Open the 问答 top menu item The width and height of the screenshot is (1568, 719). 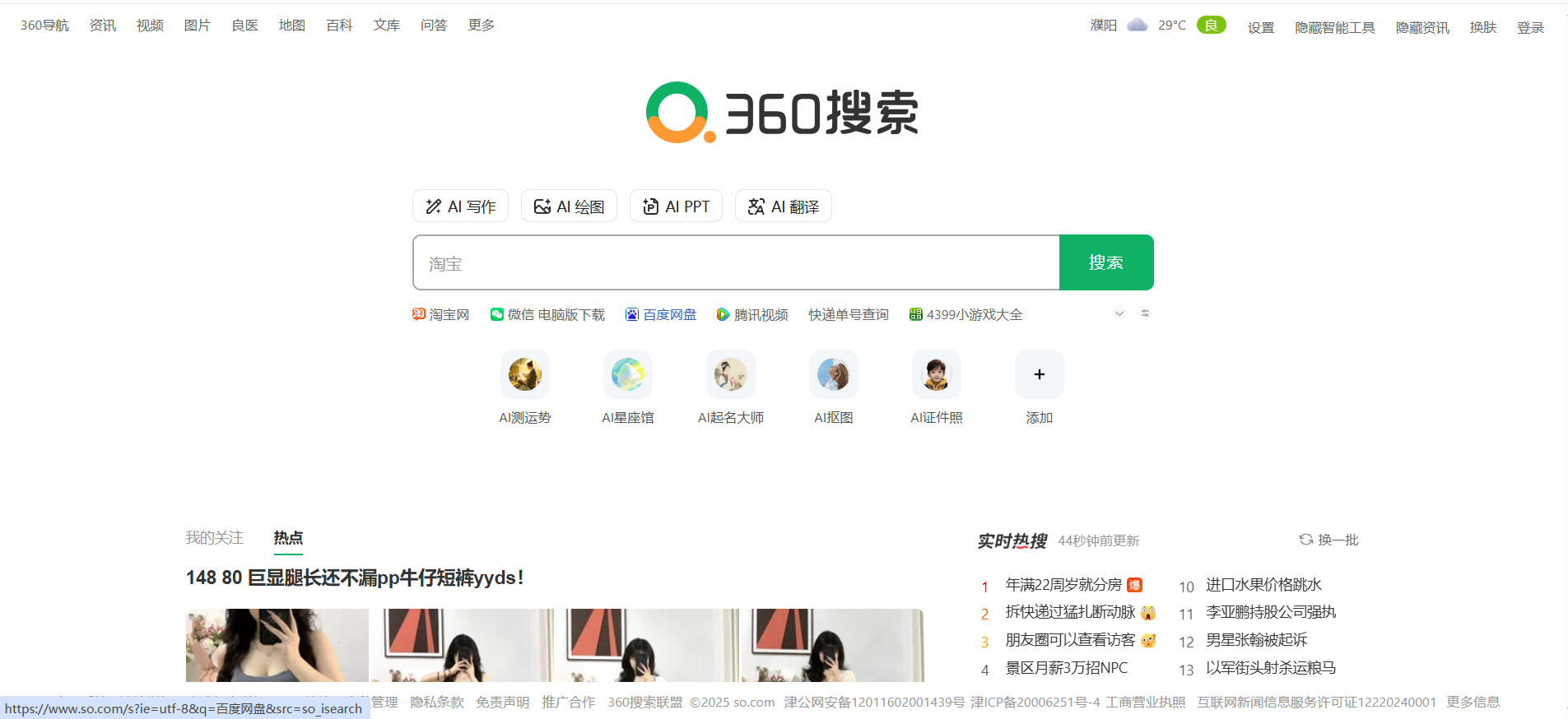(434, 26)
